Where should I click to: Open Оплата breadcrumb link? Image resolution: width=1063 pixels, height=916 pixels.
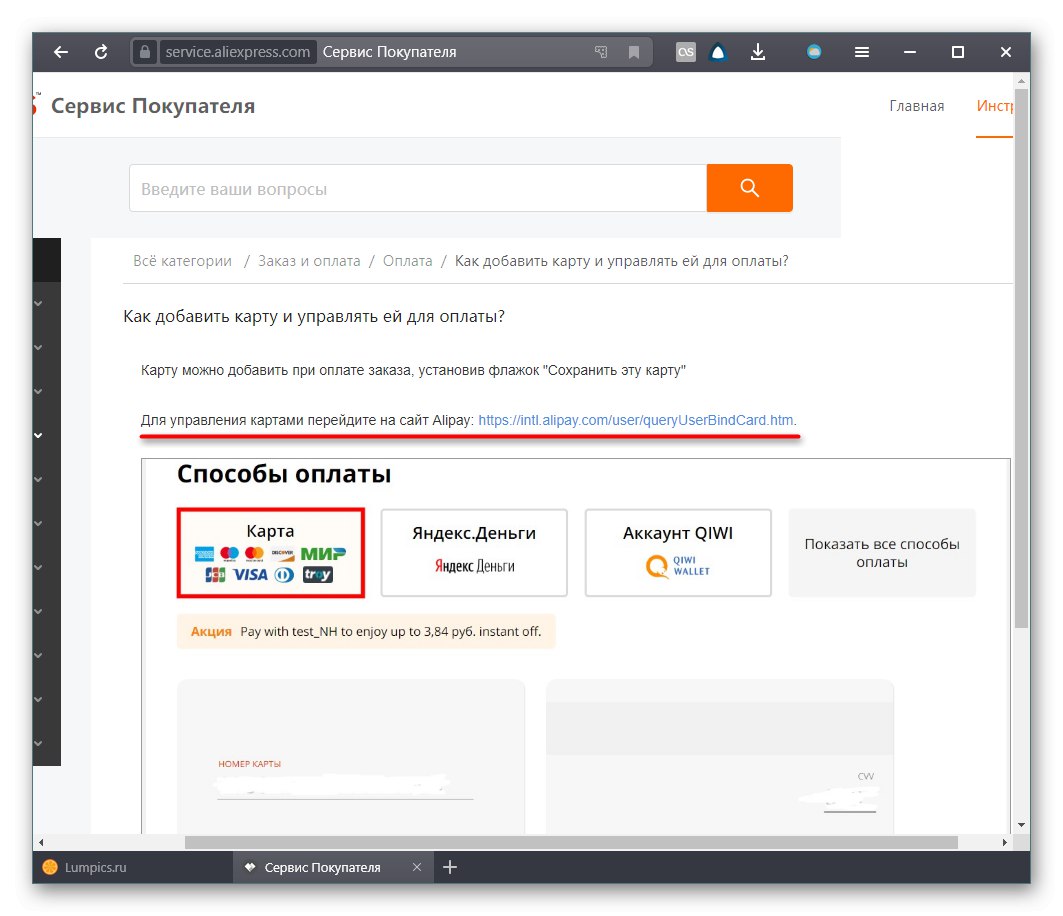click(x=407, y=261)
